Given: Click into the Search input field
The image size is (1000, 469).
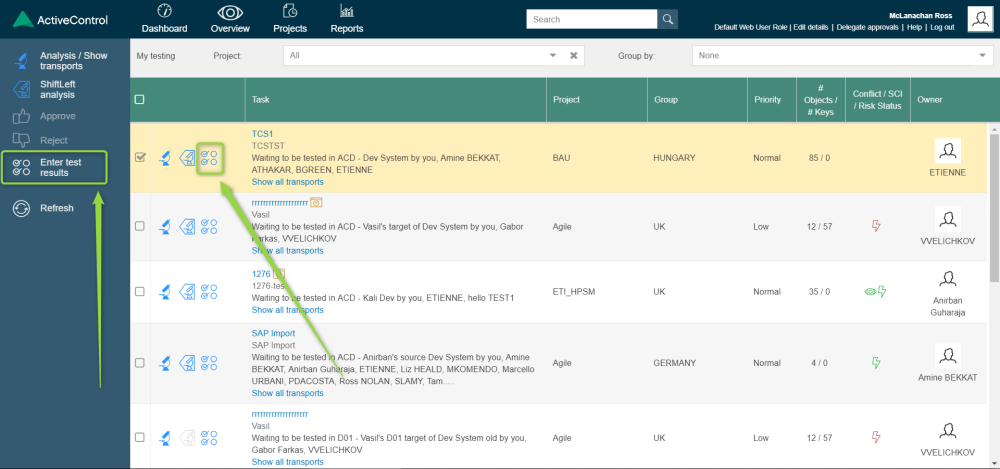Looking at the screenshot, I should pyautogui.click(x=591, y=19).
